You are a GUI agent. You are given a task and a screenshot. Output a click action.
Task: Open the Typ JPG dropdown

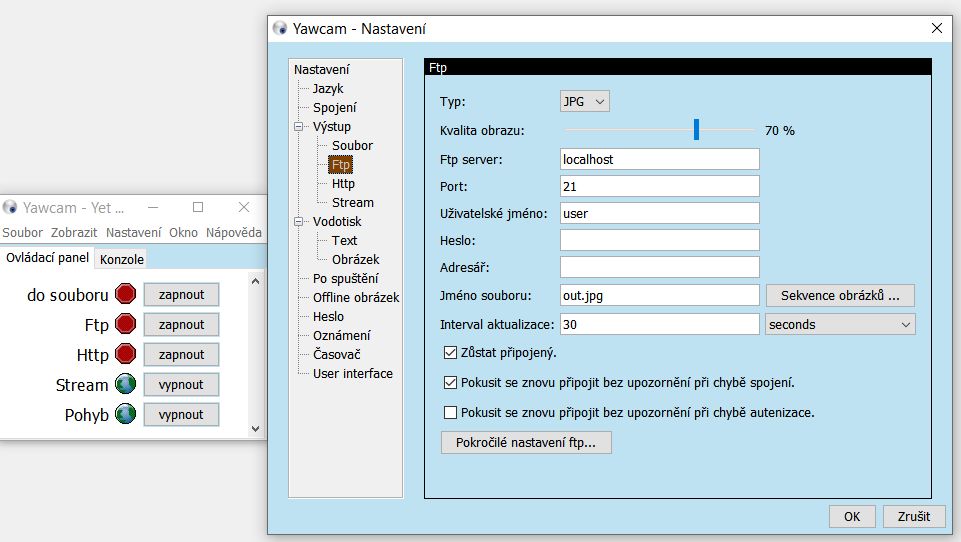pyautogui.click(x=585, y=101)
